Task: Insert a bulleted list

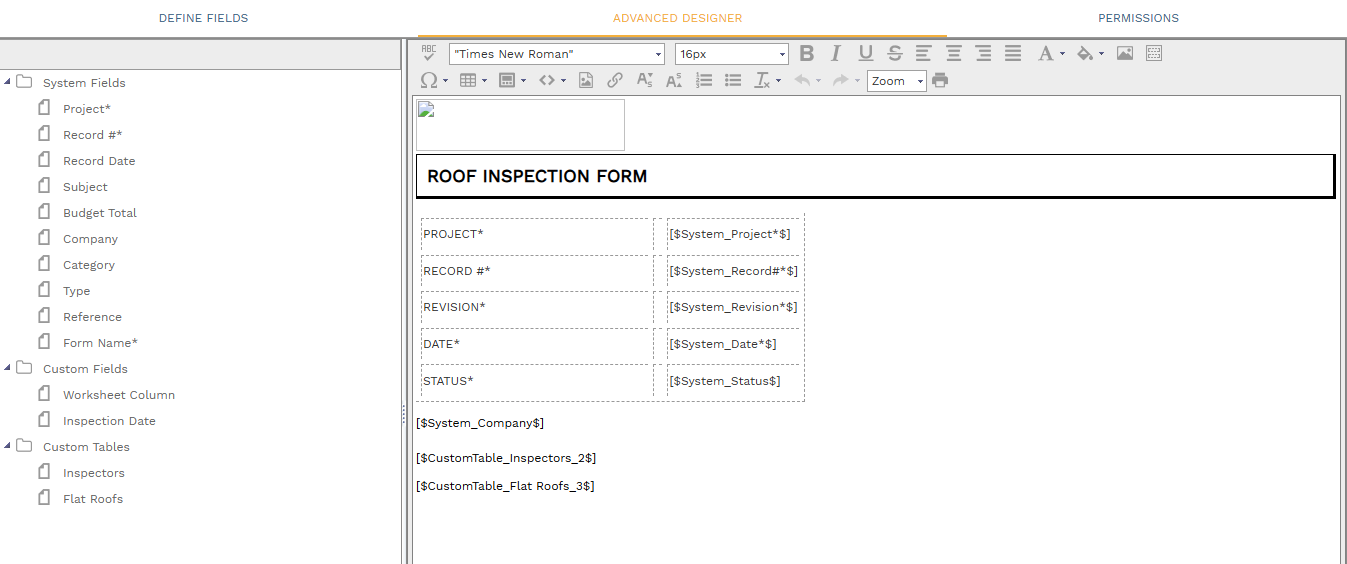Action: tap(733, 81)
